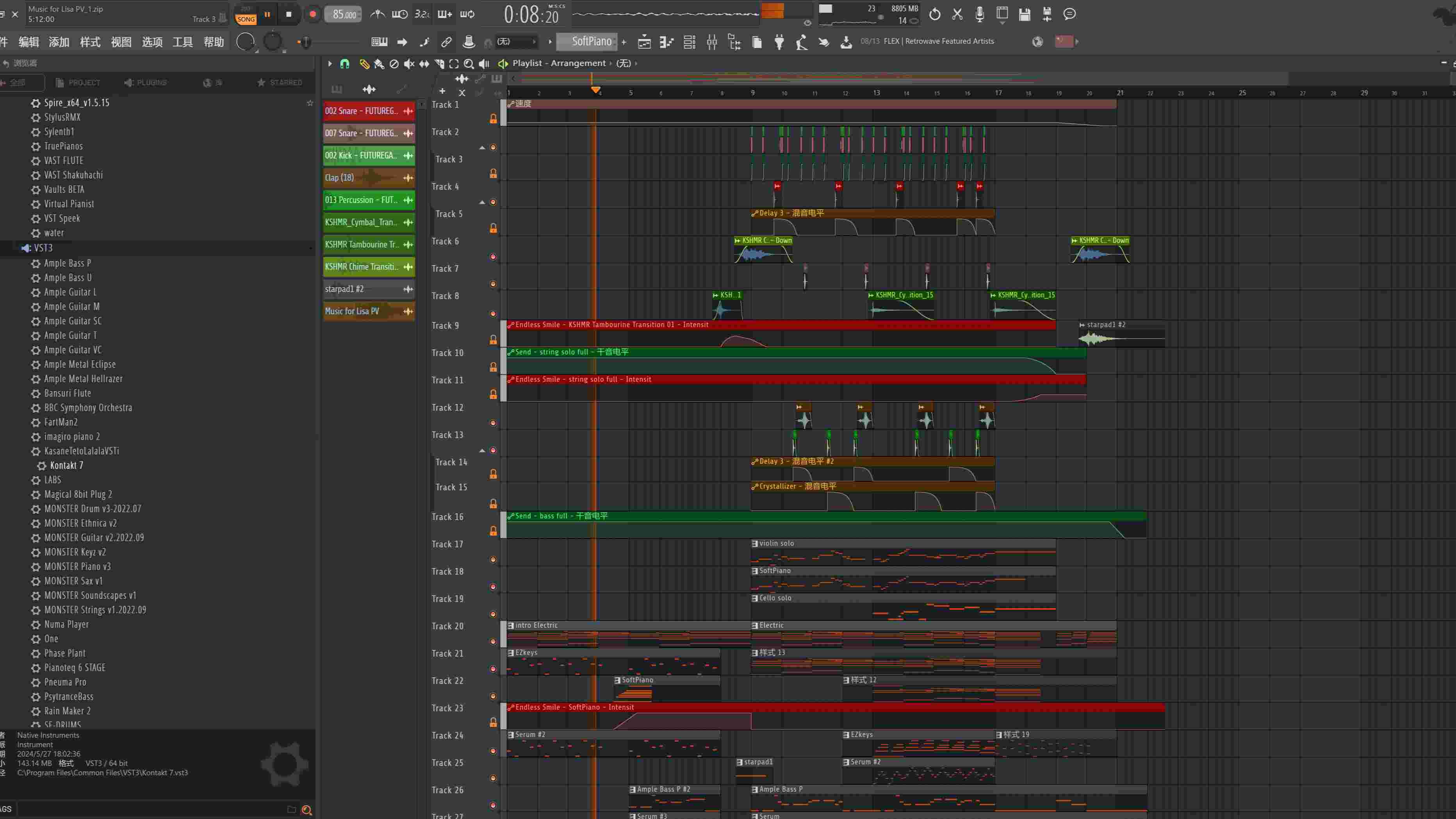Open the 工具 (Tools) menu
The width and height of the screenshot is (1456, 819).
point(182,42)
